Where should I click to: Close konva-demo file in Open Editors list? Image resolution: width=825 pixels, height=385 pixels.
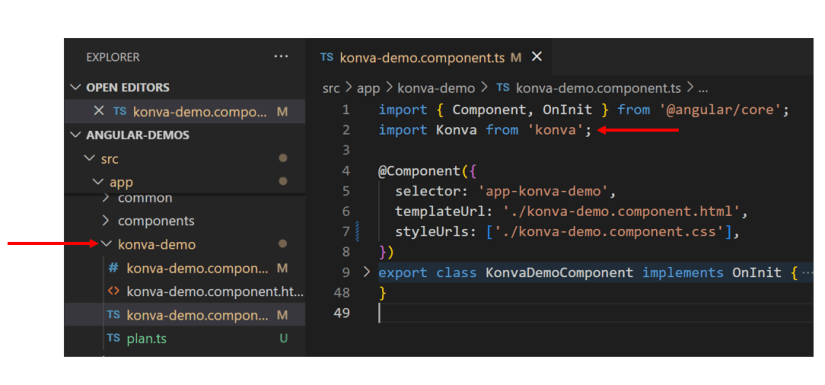pos(98,111)
